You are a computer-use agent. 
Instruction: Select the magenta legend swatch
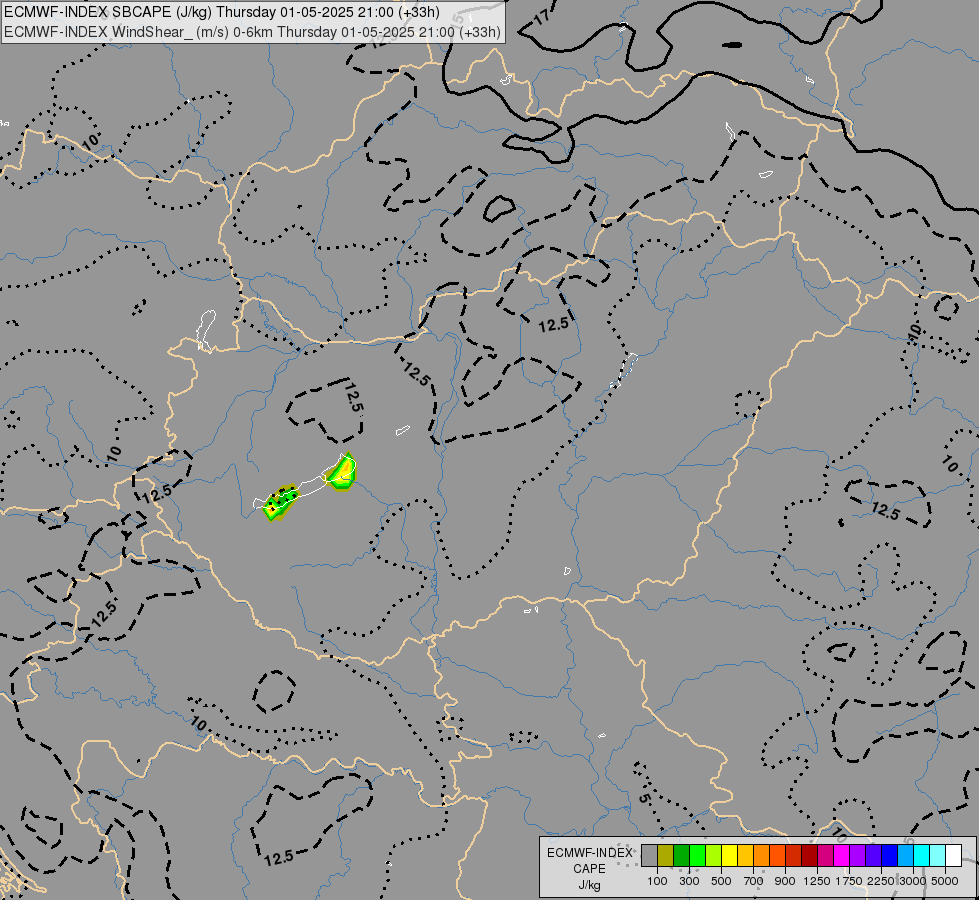click(841, 856)
